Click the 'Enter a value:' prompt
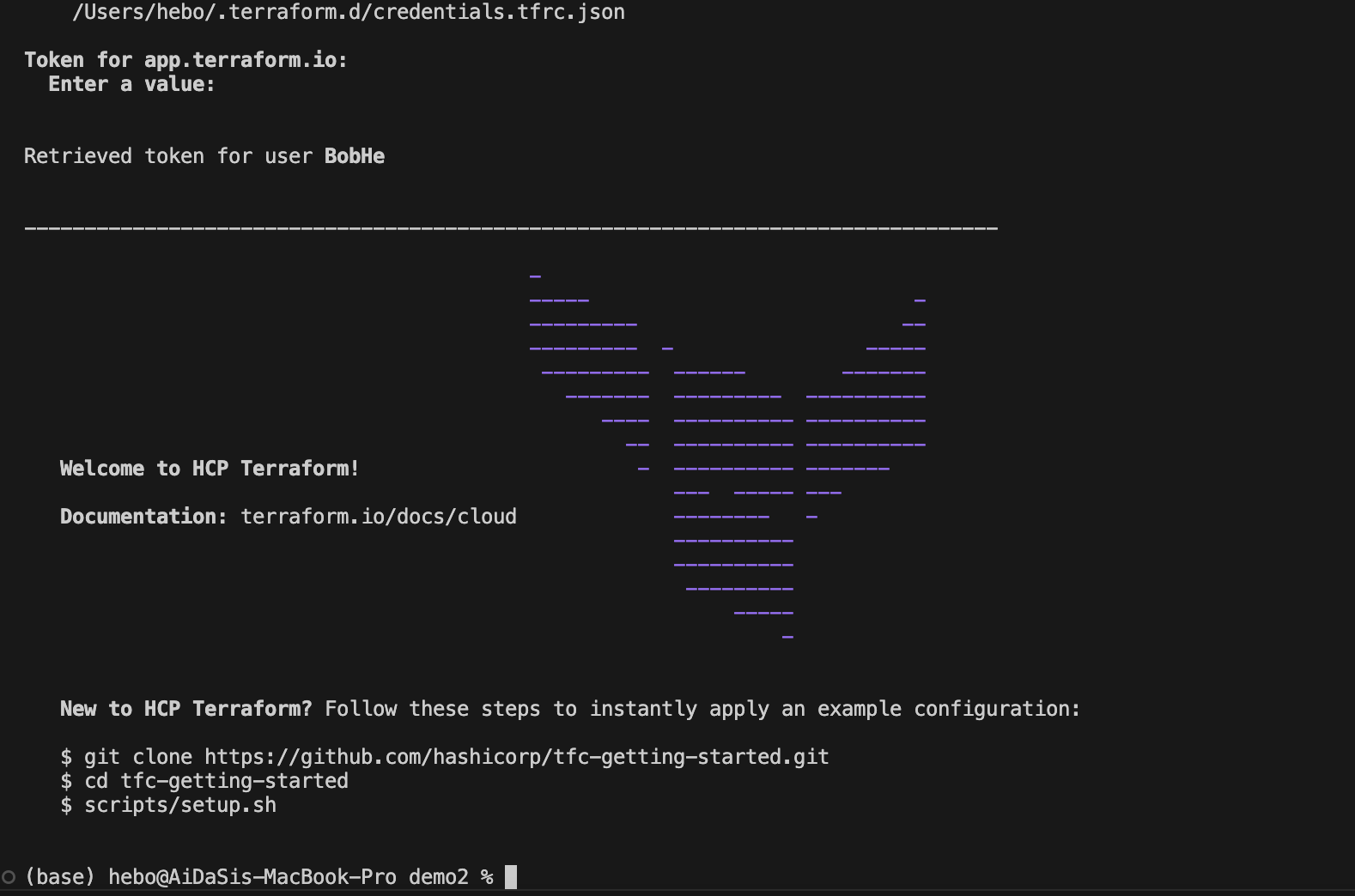This screenshot has width=1355, height=896. pos(131,84)
